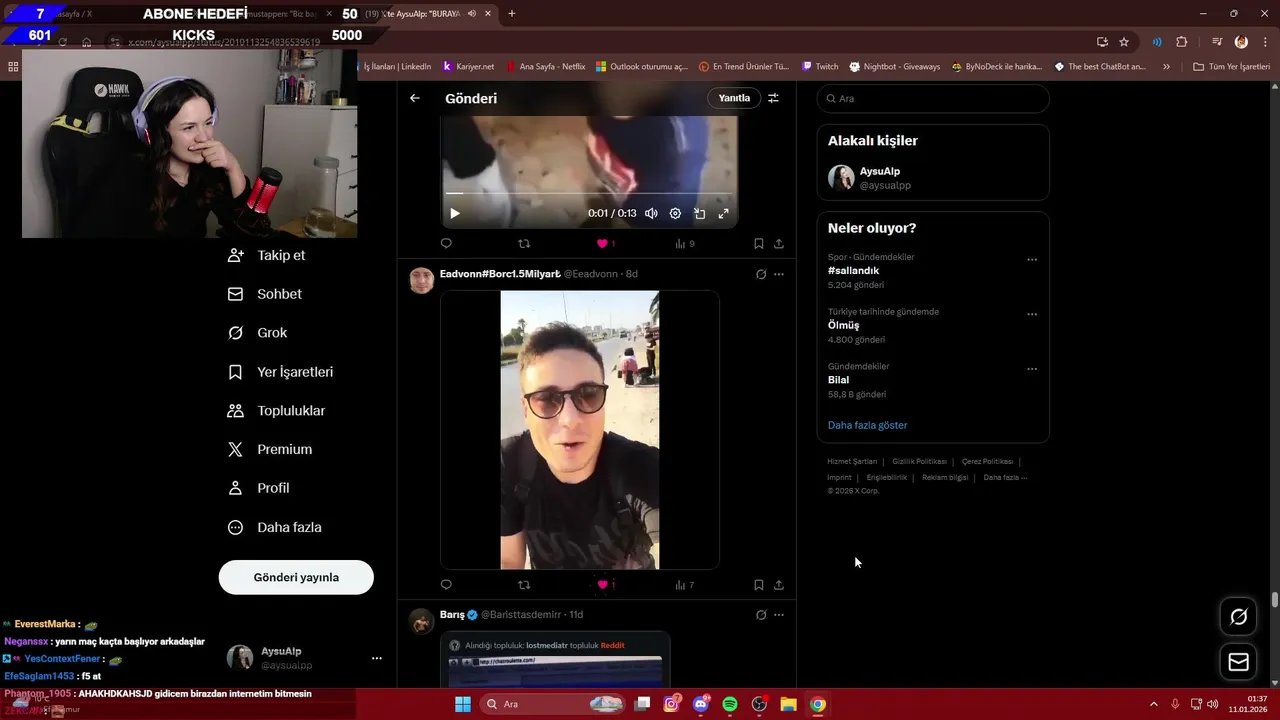
Task: Click the Ara search field on X
Action: (x=933, y=99)
